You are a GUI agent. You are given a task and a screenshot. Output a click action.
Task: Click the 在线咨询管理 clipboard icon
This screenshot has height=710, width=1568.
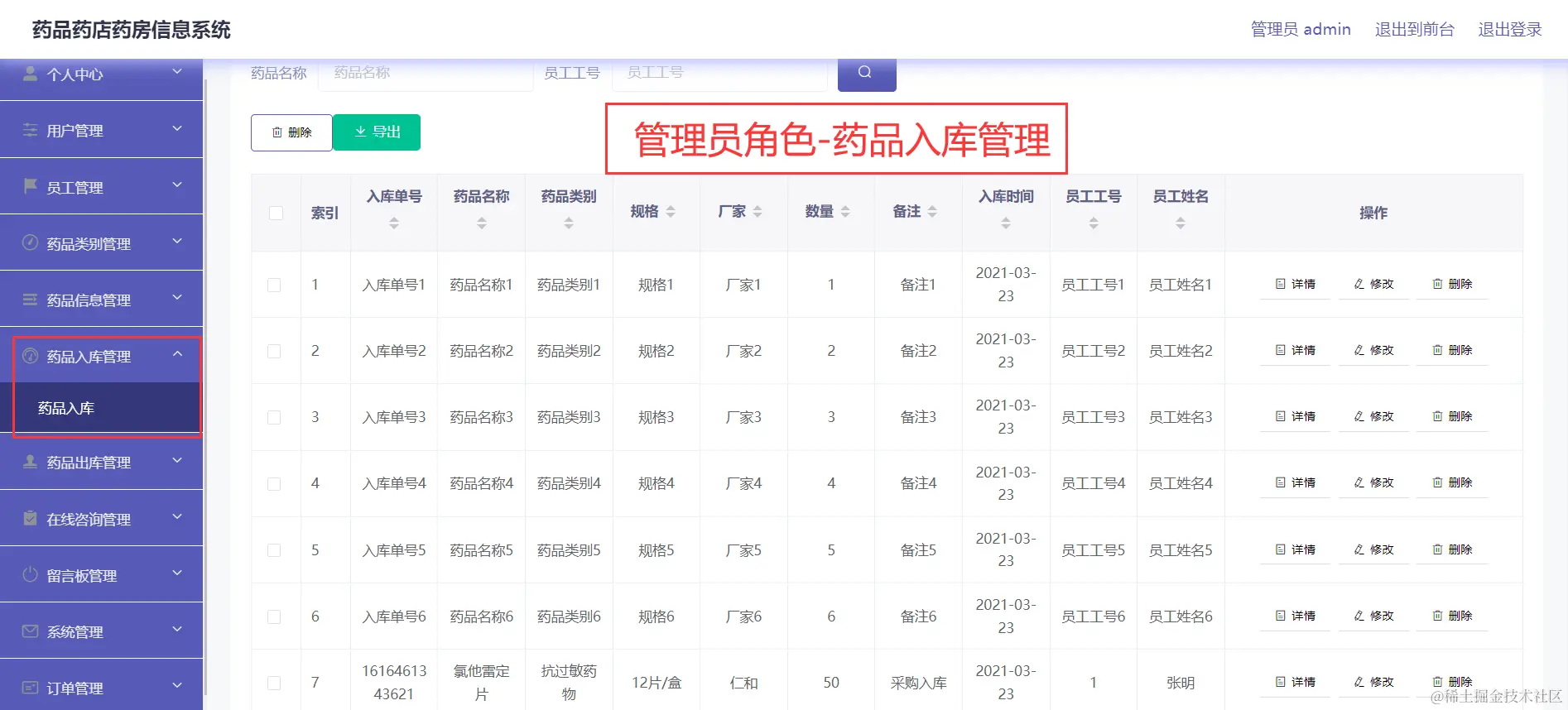tap(31, 518)
